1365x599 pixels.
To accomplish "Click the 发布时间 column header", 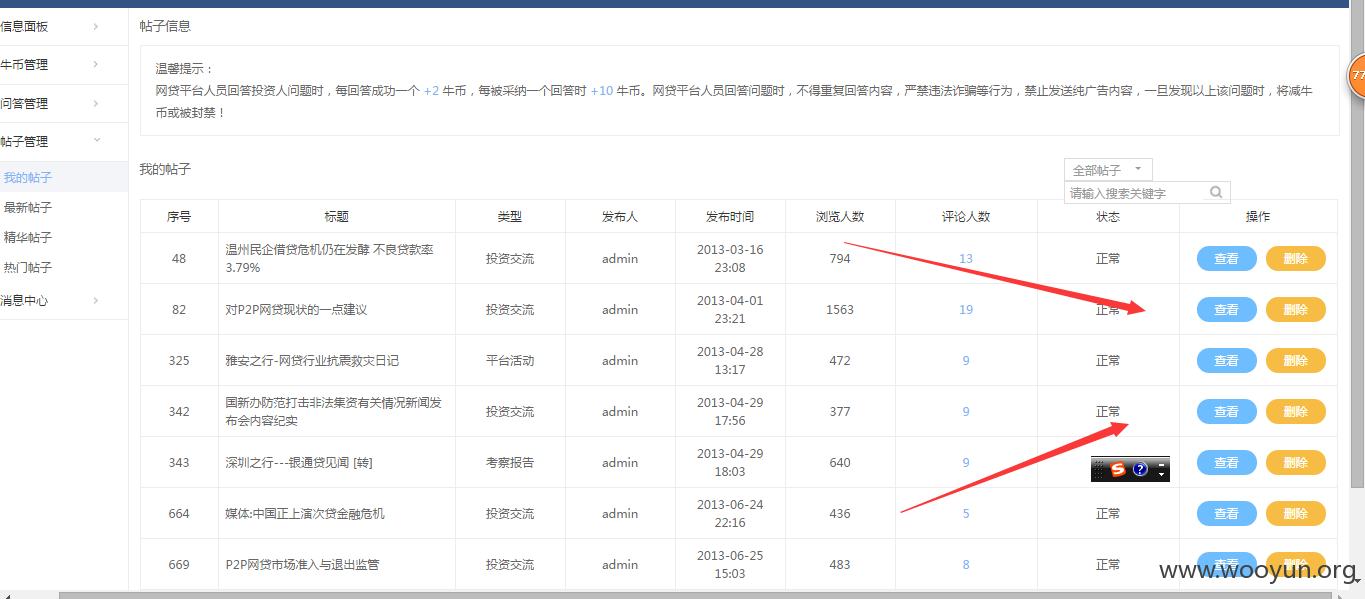I will (x=730, y=217).
